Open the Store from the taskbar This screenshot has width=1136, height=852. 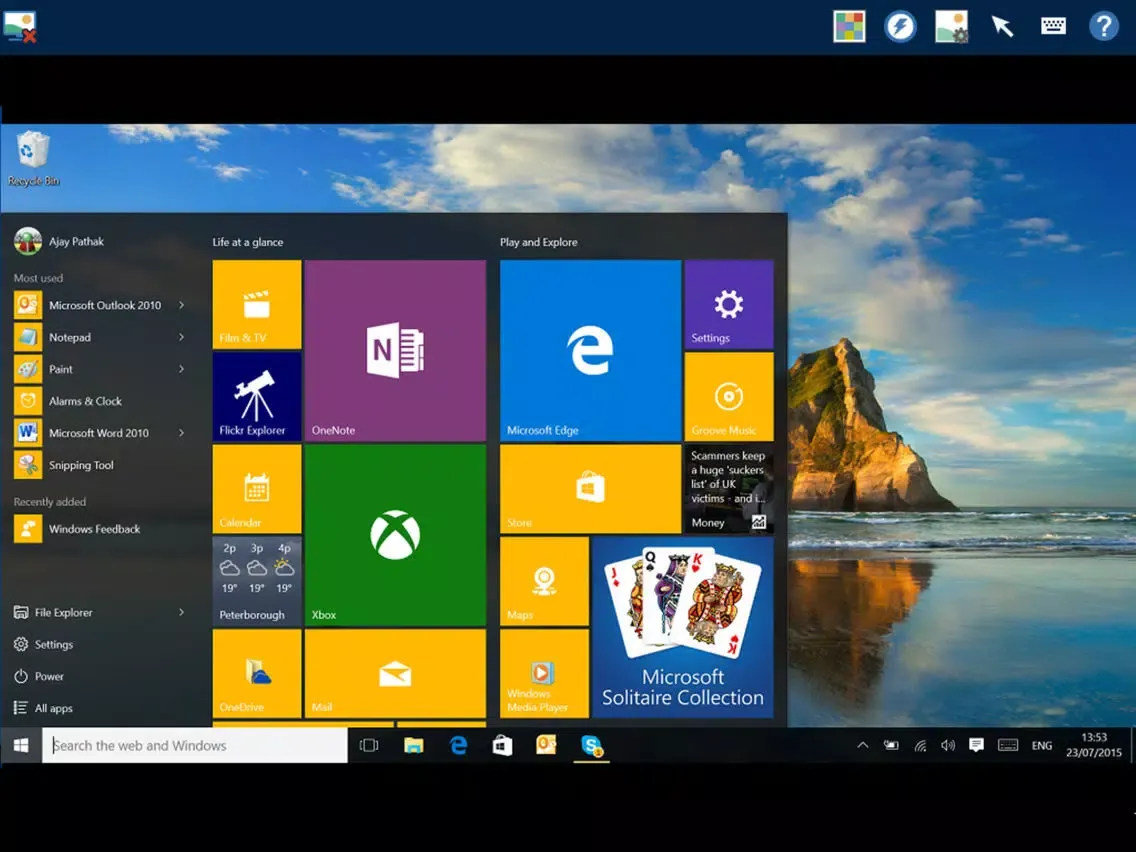click(502, 746)
